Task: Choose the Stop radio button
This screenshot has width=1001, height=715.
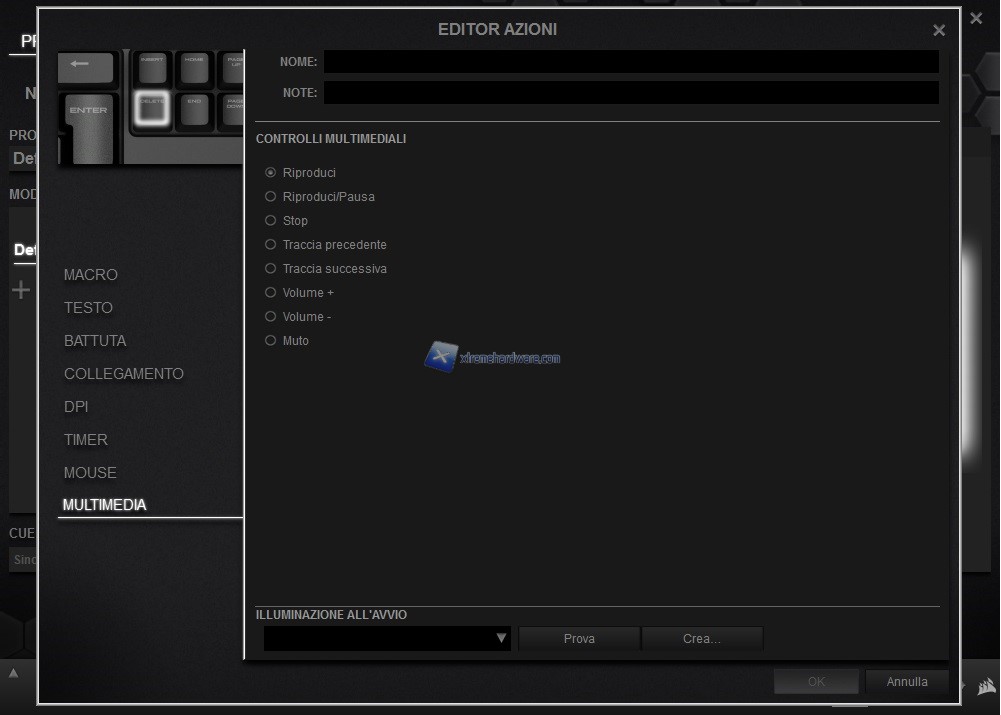Action: (270, 221)
